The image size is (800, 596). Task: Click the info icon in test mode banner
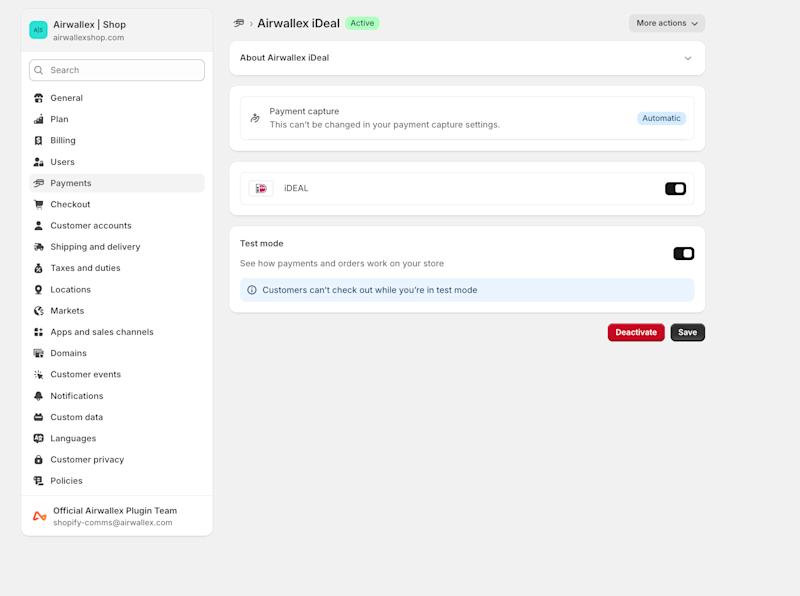tap(252, 290)
